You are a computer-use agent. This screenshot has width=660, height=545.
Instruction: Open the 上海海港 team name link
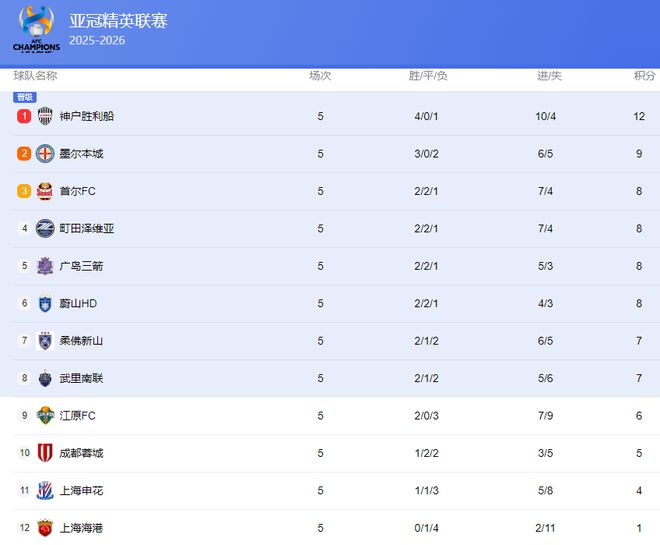point(81,528)
